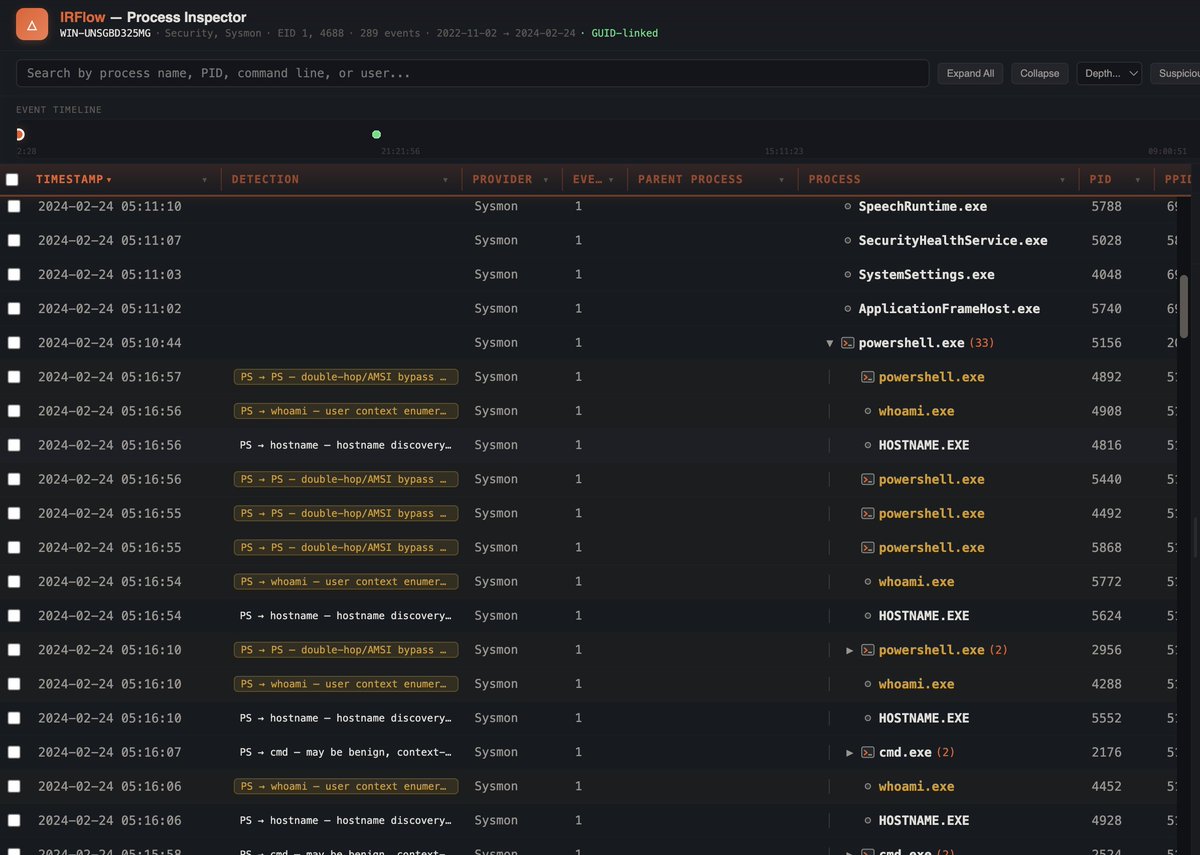Click circle icon of HOSTNAME.EXE PID 4816
Image resolution: width=1200 pixels, height=855 pixels.
point(868,445)
